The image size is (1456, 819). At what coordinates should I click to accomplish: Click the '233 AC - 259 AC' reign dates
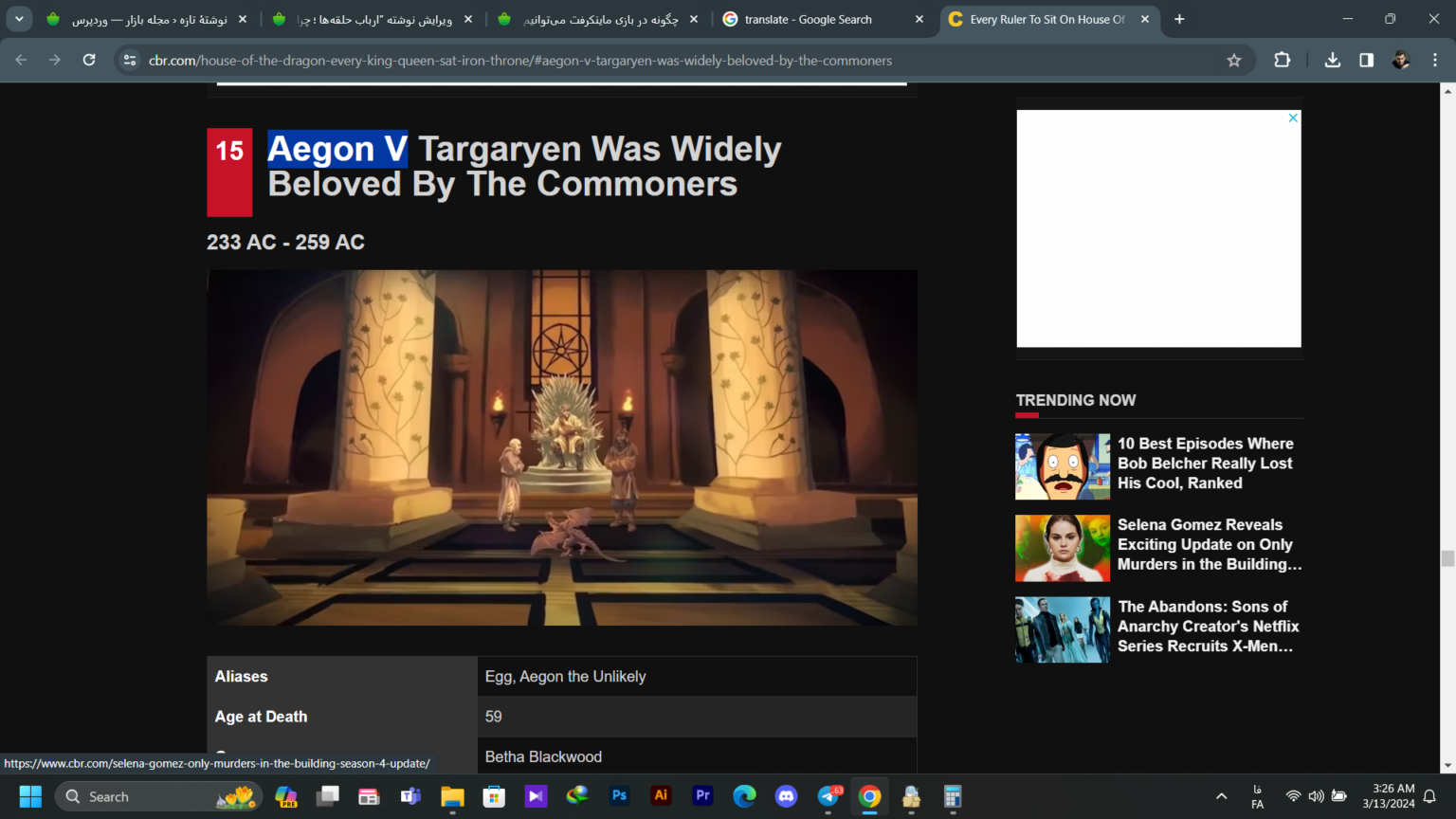coord(285,242)
